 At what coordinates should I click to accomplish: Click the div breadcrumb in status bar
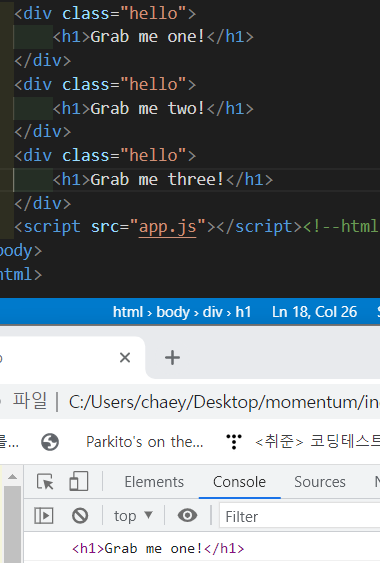[x=213, y=312]
